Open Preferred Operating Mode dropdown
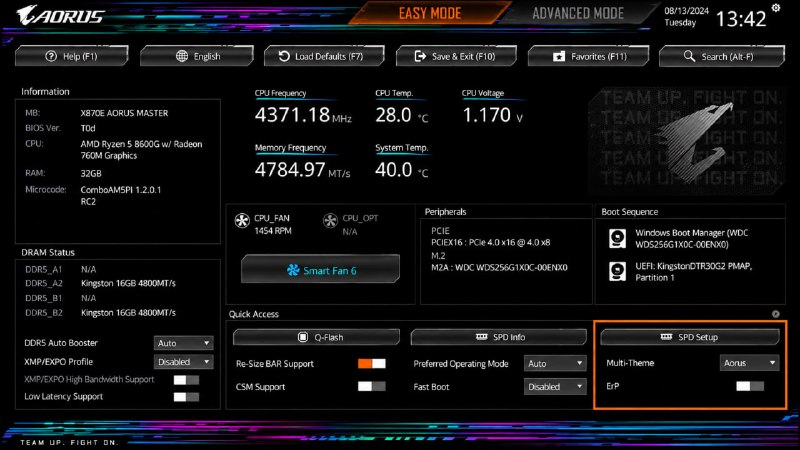 pos(555,363)
